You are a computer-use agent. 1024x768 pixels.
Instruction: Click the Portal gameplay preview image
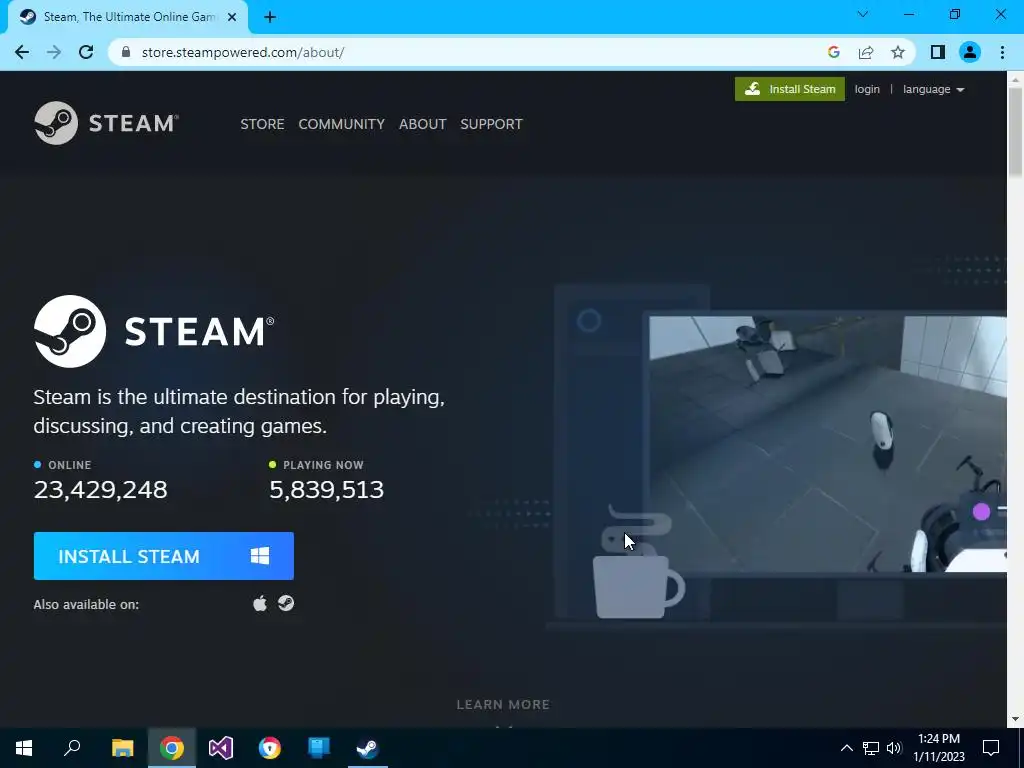click(x=827, y=444)
